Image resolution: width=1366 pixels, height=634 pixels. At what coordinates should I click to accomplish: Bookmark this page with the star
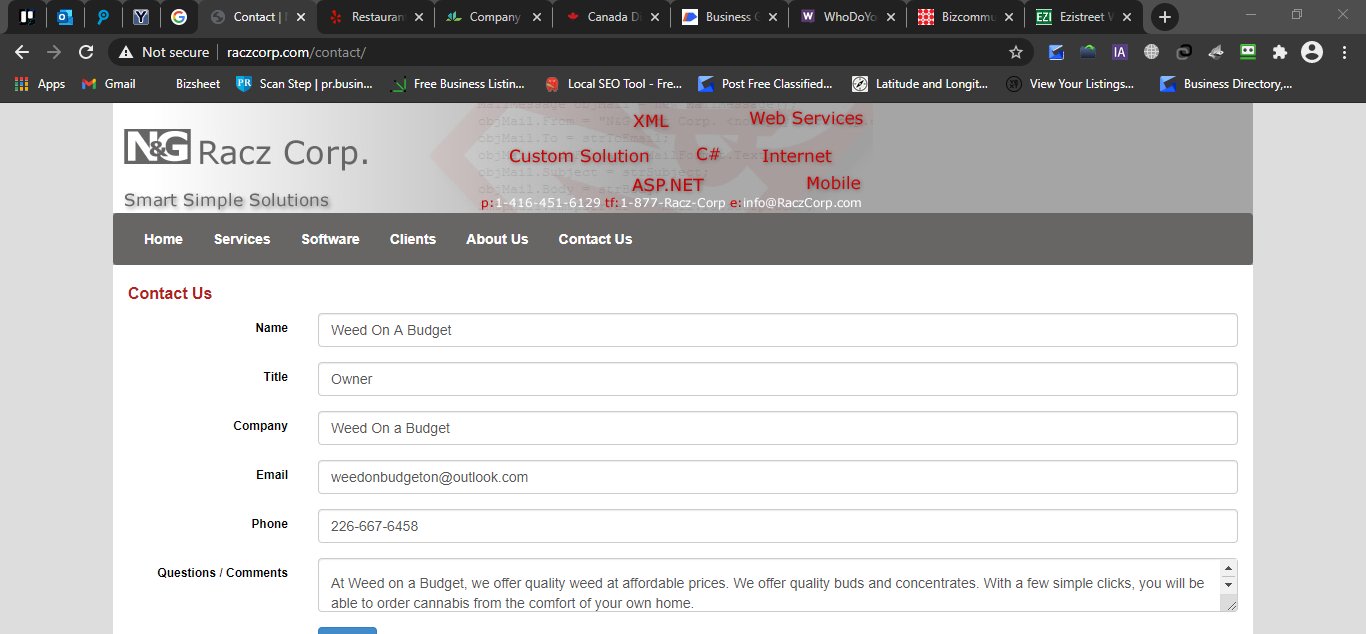[x=1016, y=52]
